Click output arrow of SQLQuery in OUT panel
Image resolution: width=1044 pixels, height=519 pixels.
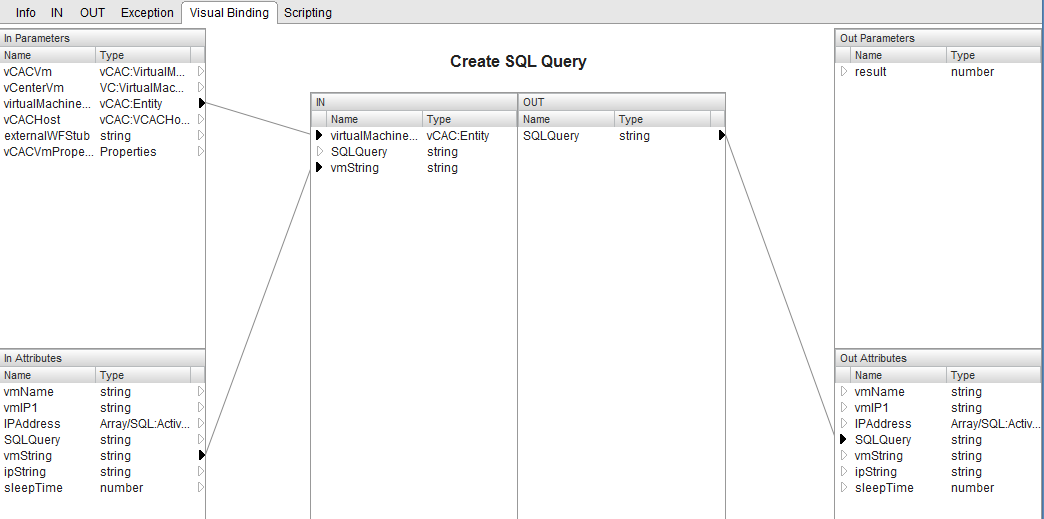click(721, 136)
